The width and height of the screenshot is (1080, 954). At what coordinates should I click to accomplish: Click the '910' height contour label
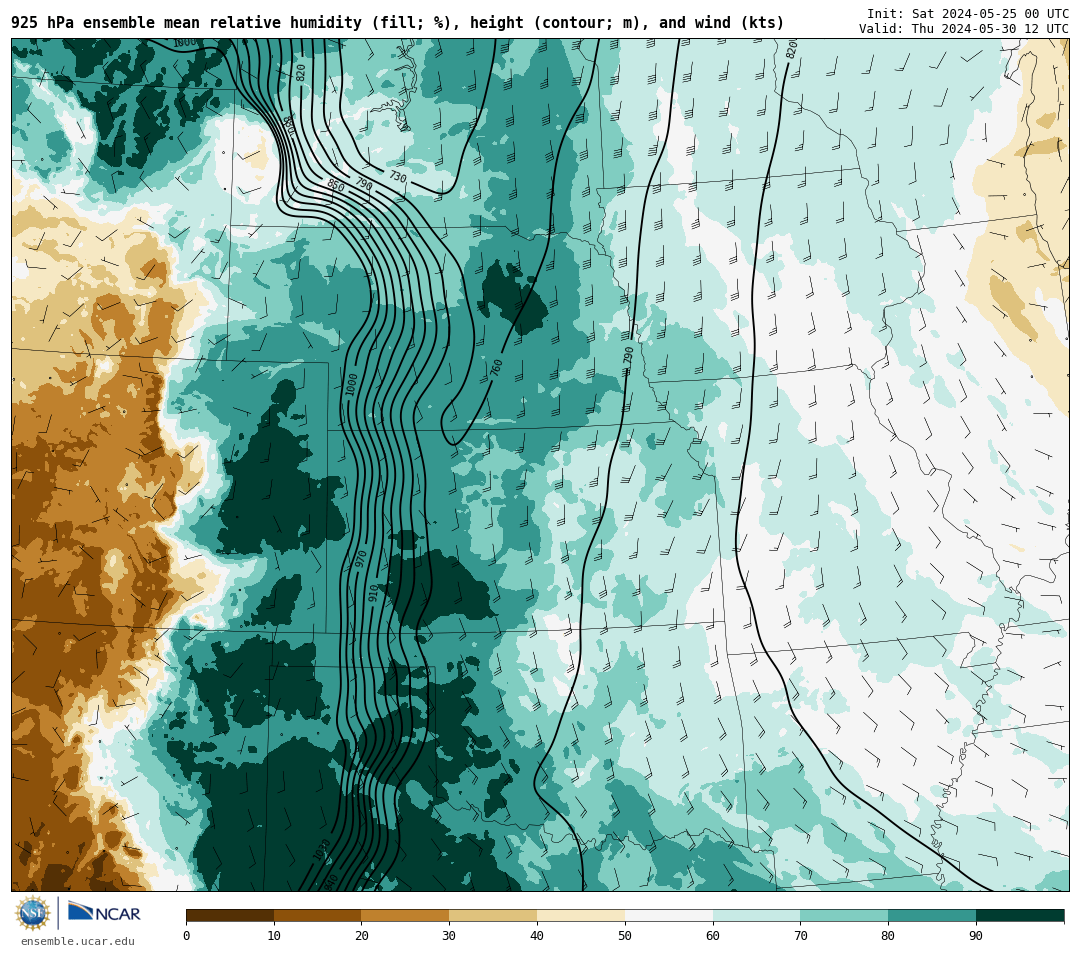pos(373,593)
